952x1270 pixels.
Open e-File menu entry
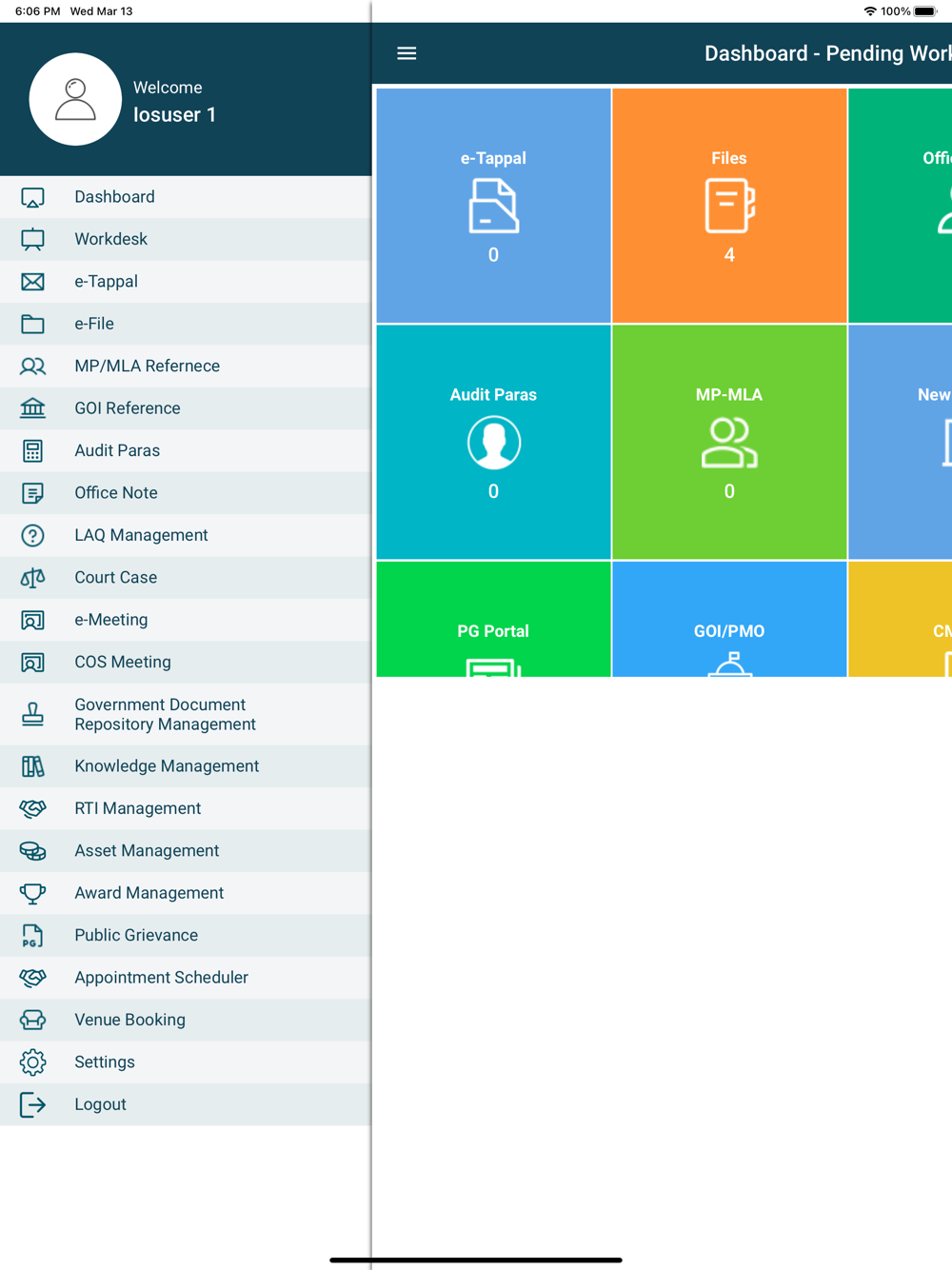(x=186, y=324)
